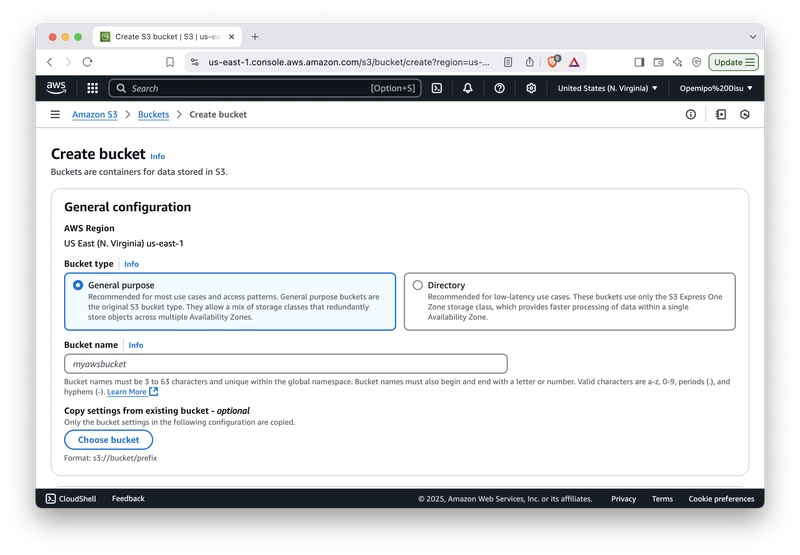Toggle the S3 side navigation hamburger
Screen dimensions: 800x555
point(55,114)
